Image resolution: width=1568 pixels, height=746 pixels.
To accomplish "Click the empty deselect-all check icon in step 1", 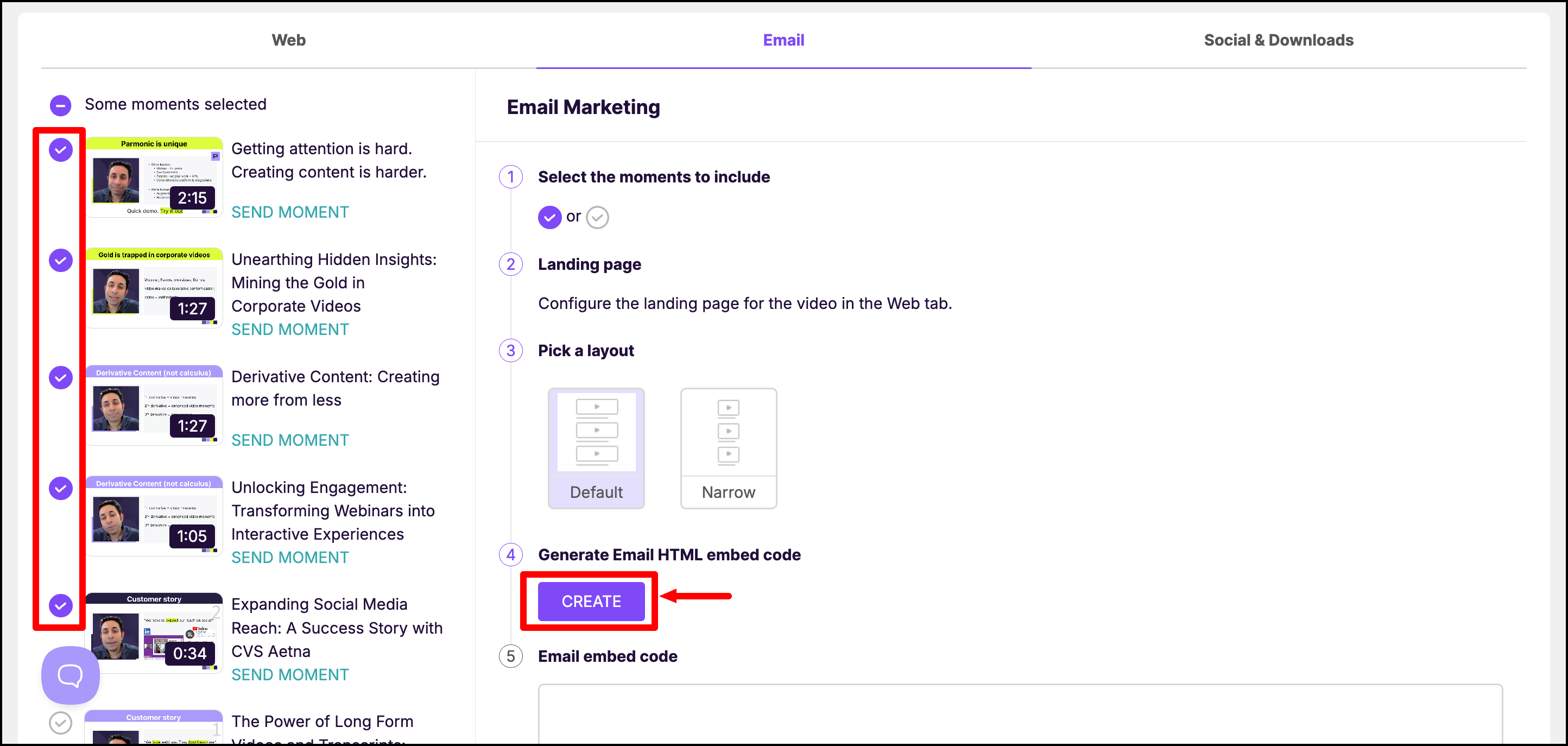I will coord(597,217).
